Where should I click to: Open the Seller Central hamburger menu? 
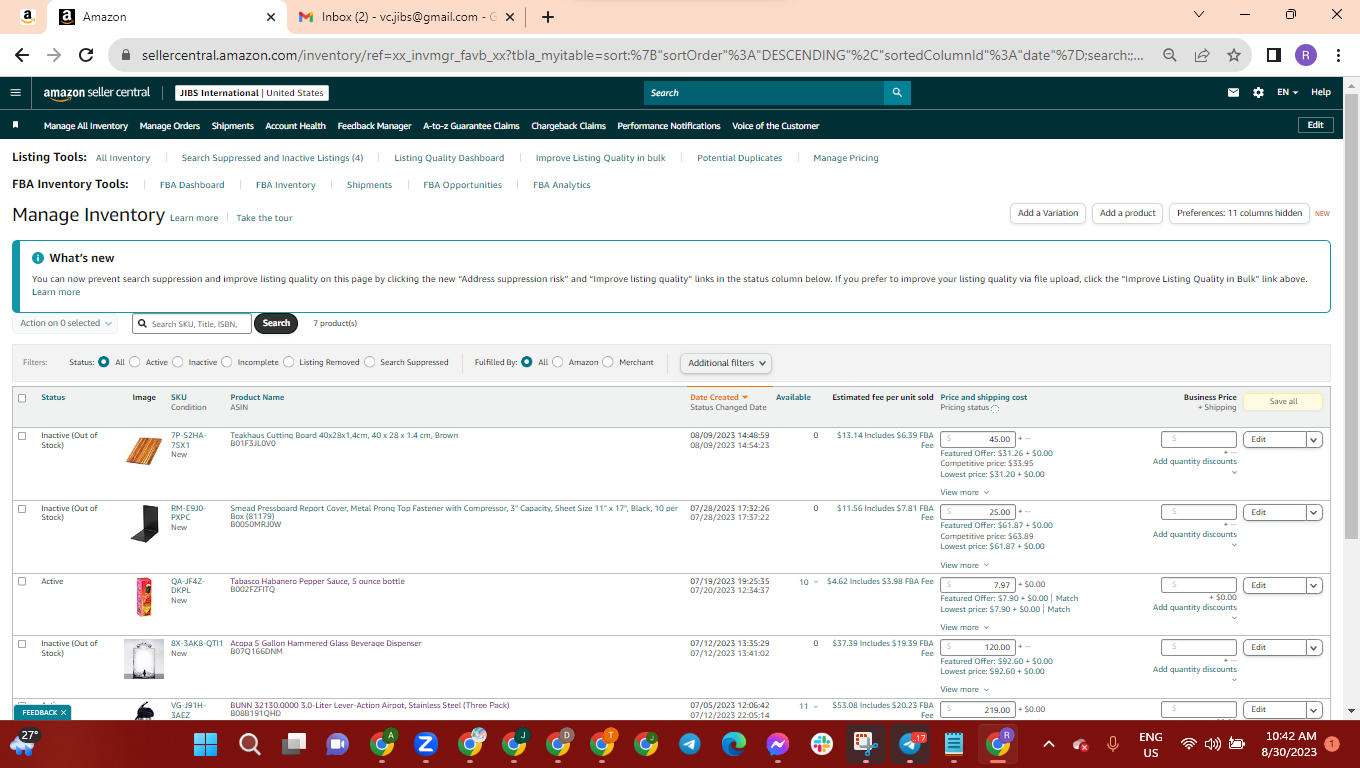pos(15,93)
